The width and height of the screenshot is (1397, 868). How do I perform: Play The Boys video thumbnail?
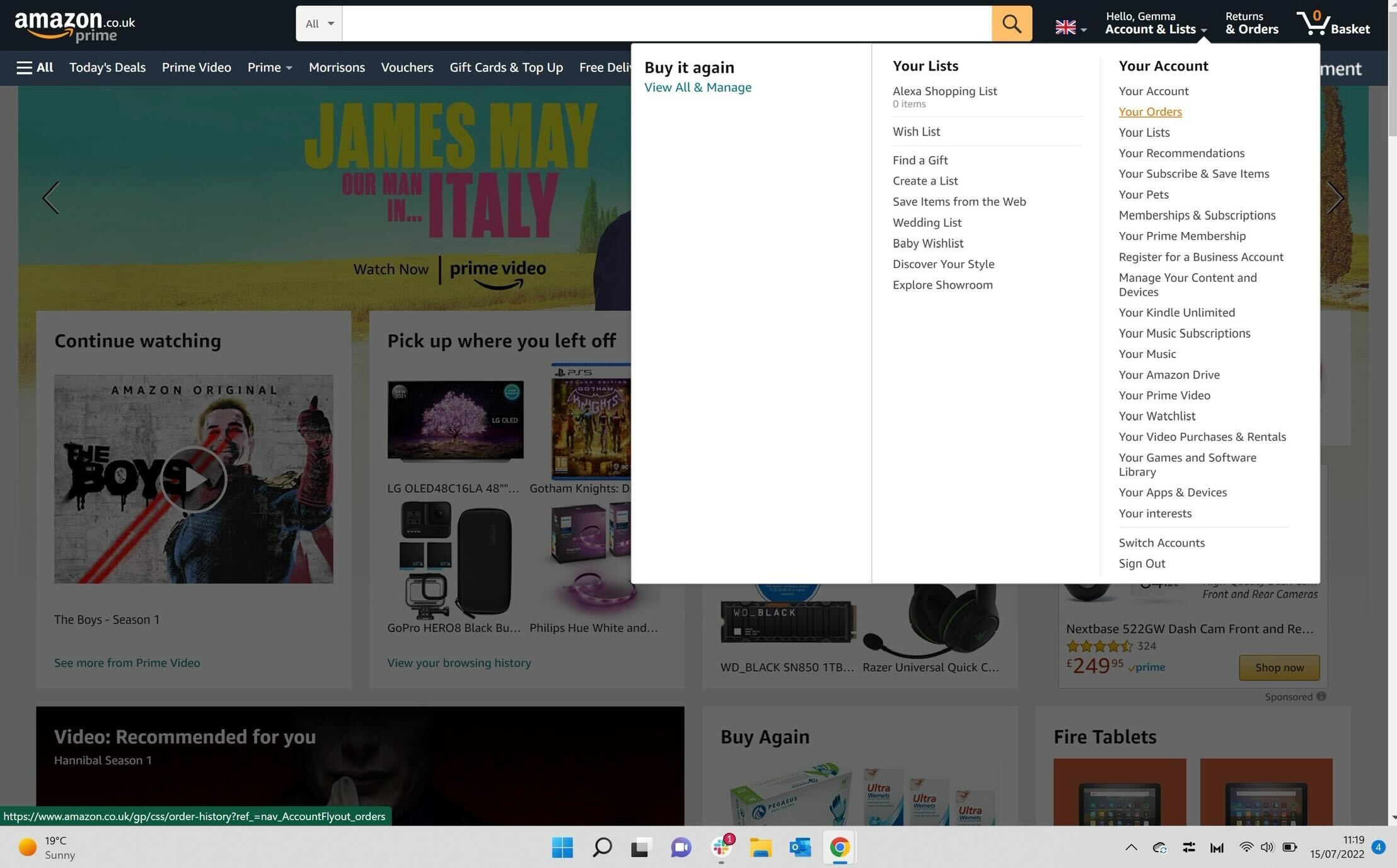(194, 479)
